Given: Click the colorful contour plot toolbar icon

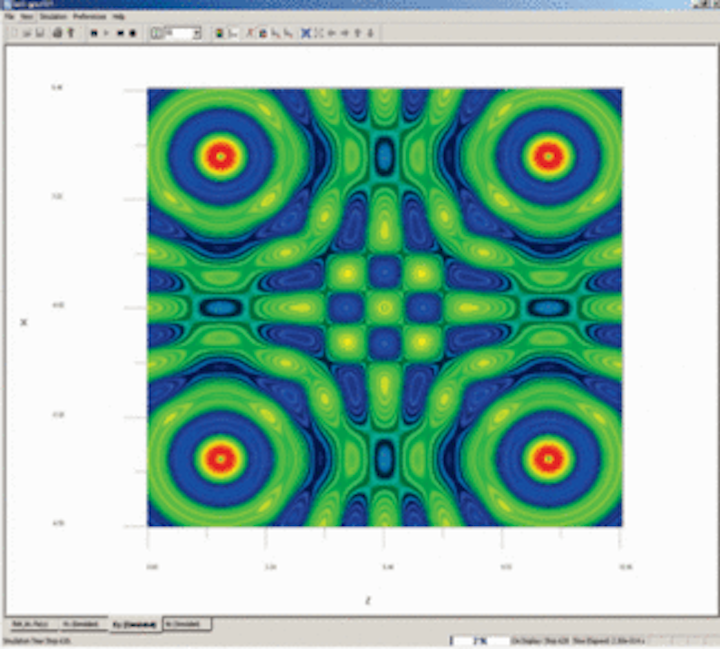Looking at the screenshot, I should coord(263,33).
